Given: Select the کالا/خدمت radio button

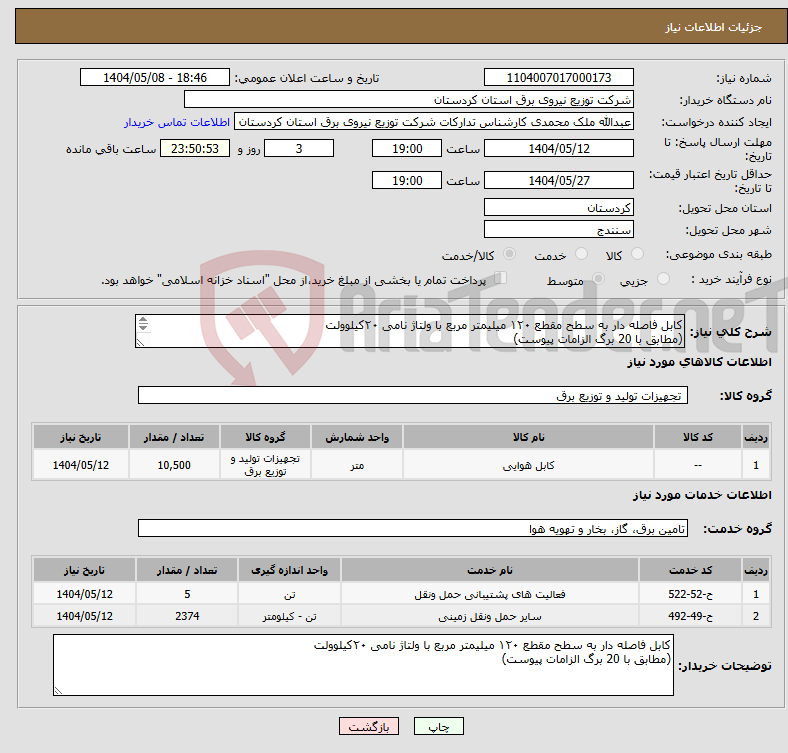Looking at the screenshot, I should 510,254.
